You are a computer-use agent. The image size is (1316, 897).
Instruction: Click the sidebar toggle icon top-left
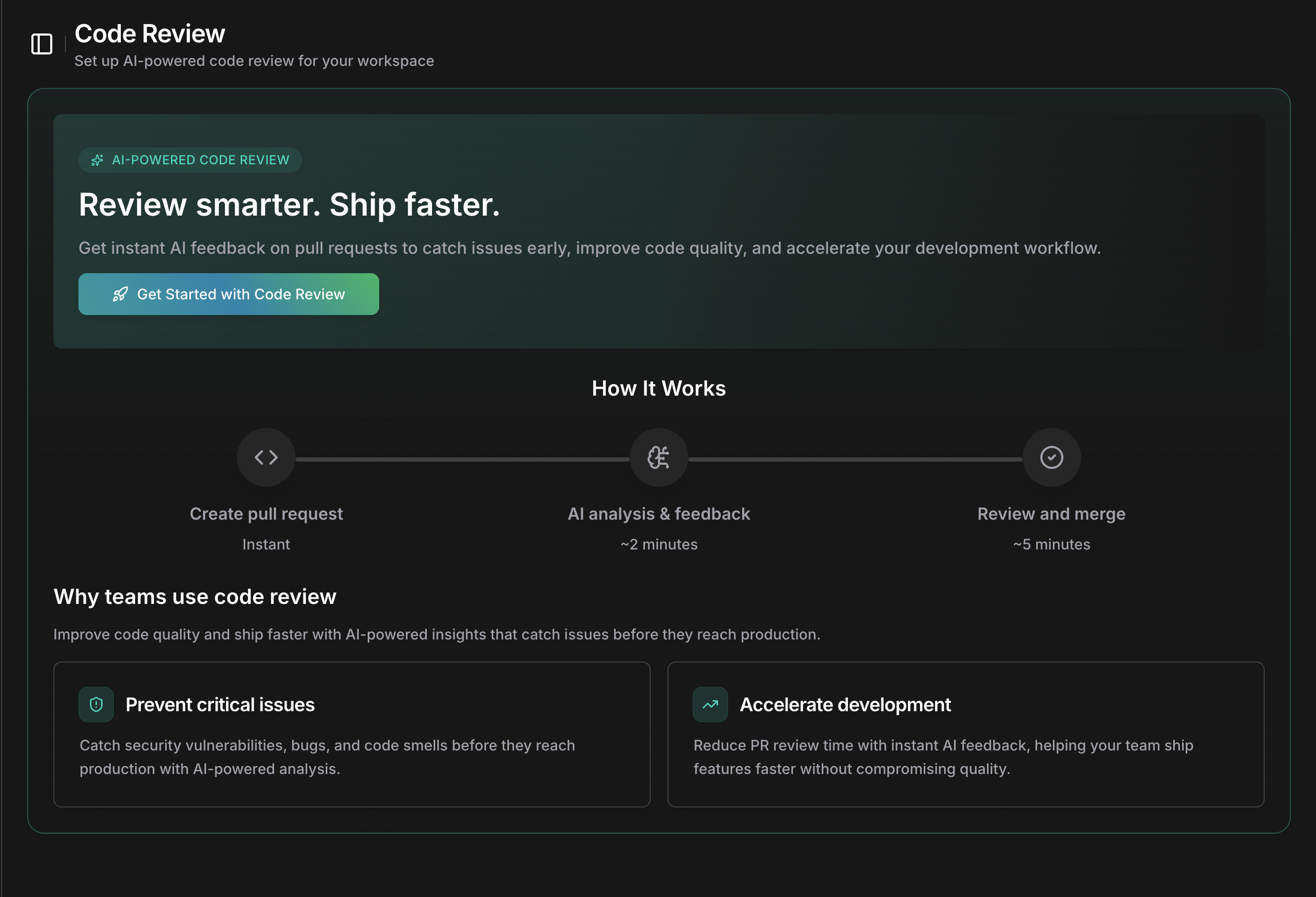coord(41,43)
